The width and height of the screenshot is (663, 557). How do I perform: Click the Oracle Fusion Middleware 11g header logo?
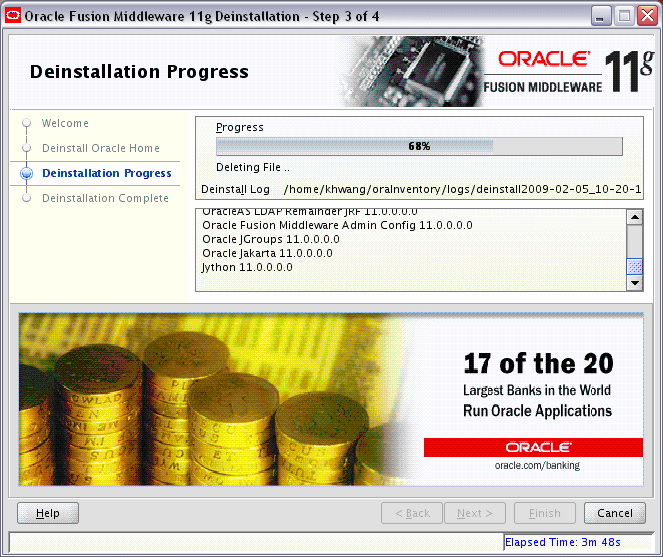569,71
